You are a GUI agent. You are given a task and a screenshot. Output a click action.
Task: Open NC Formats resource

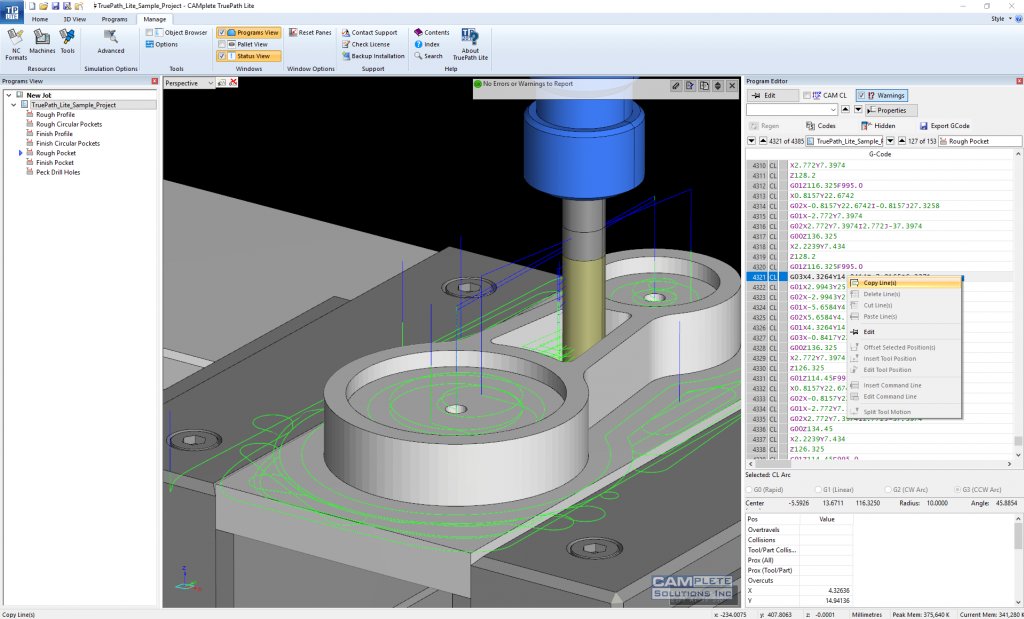(x=16, y=44)
